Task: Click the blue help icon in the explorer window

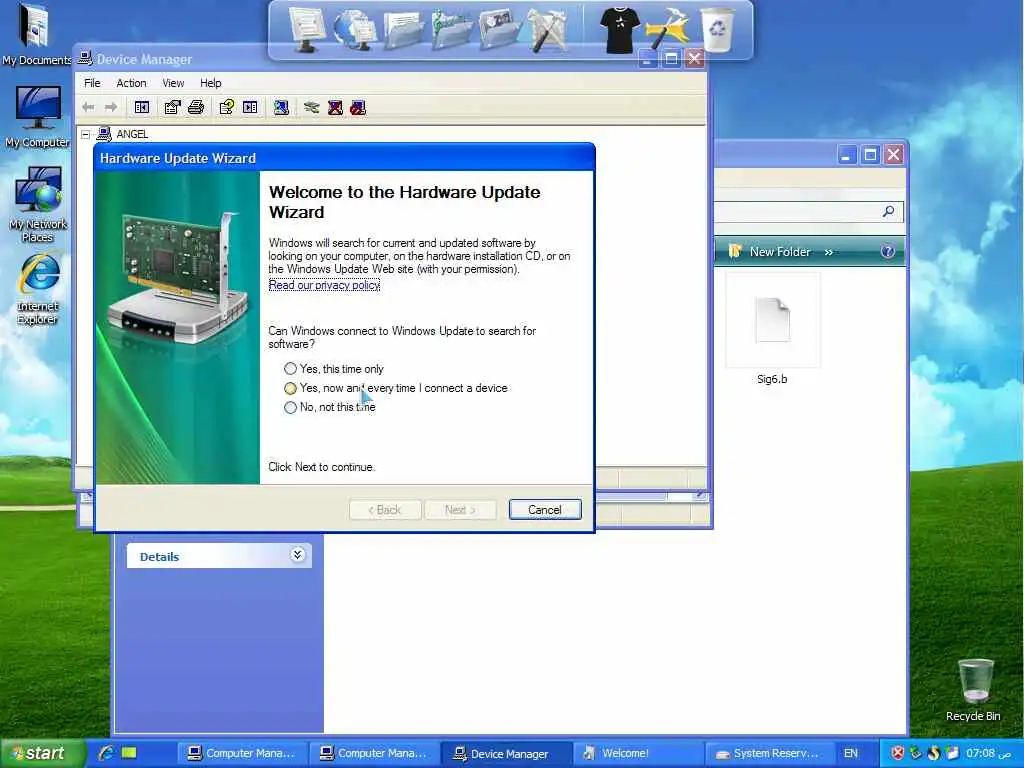Action: click(888, 252)
